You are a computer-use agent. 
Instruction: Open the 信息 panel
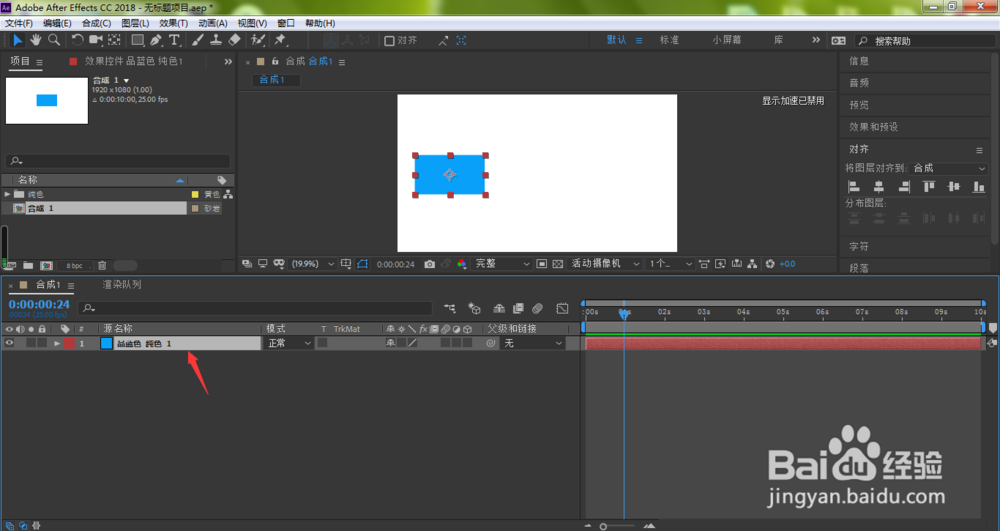(x=858, y=61)
